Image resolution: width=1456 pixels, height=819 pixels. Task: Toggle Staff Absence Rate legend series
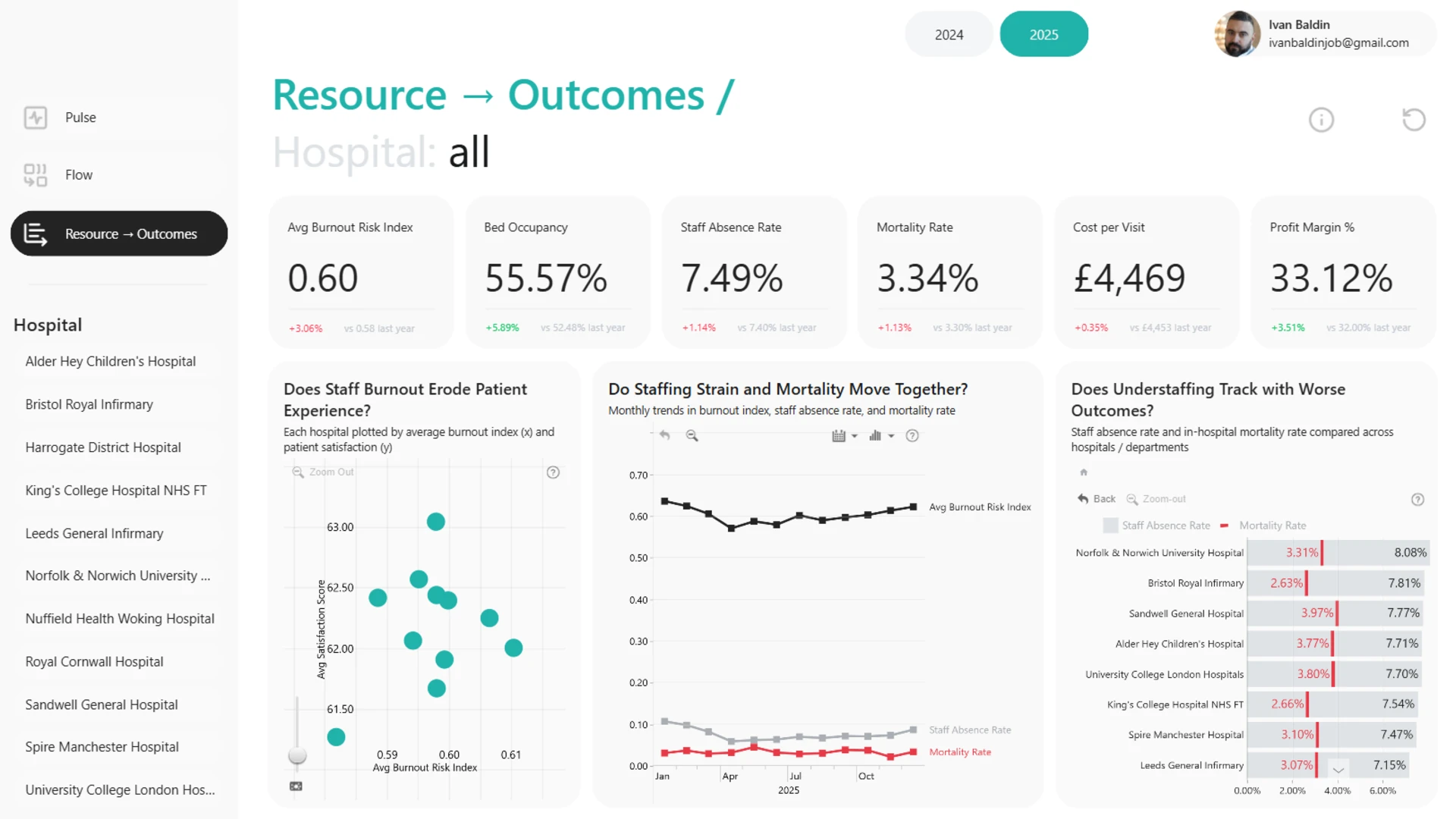point(1156,526)
